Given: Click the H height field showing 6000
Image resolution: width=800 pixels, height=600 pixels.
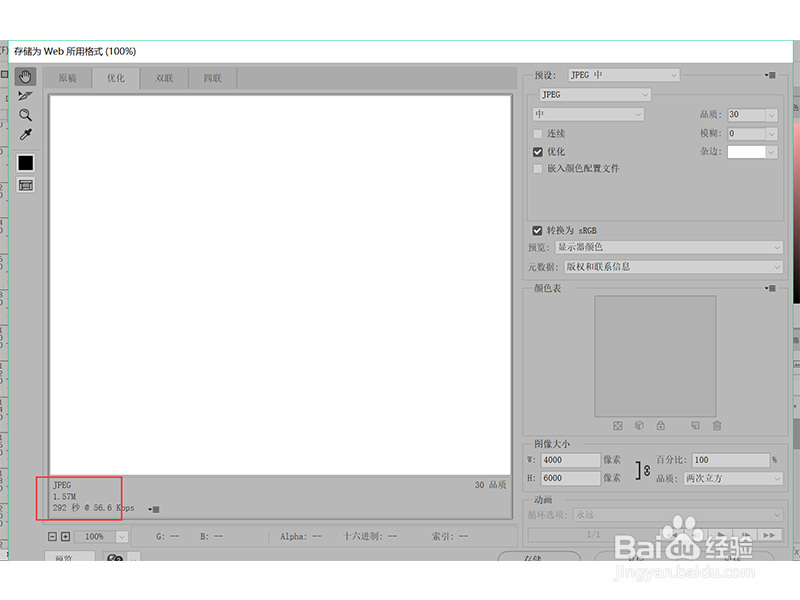Looking at the screenshot, I should [570, 478].
